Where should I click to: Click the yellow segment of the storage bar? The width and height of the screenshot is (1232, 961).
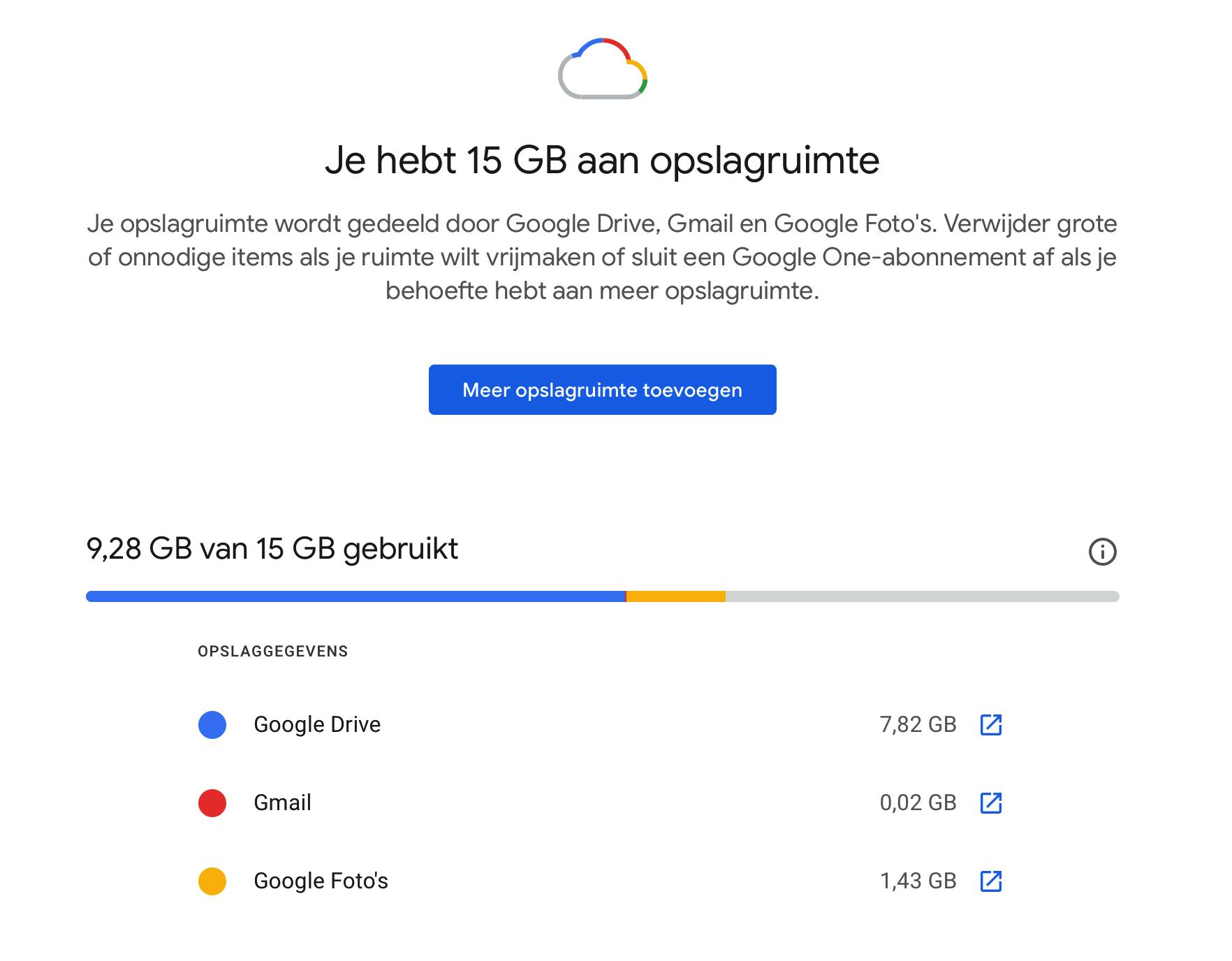676,596
